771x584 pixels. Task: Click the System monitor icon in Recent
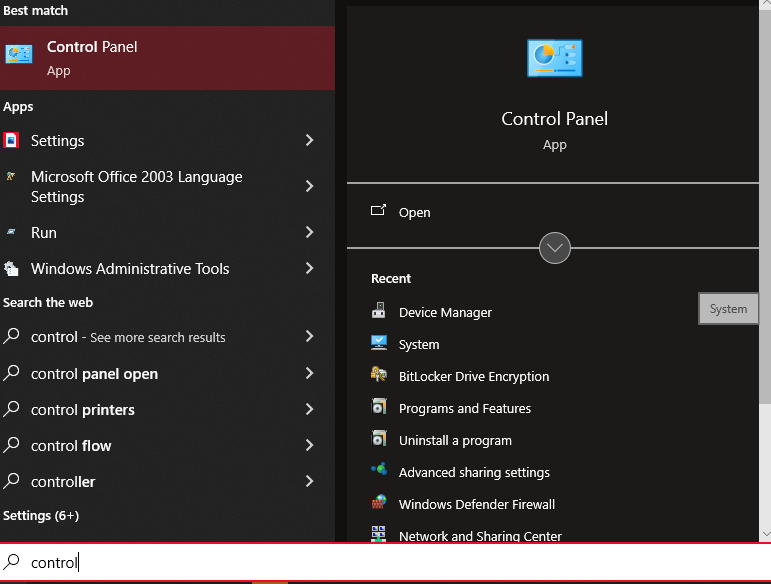(x=379, y=343)
